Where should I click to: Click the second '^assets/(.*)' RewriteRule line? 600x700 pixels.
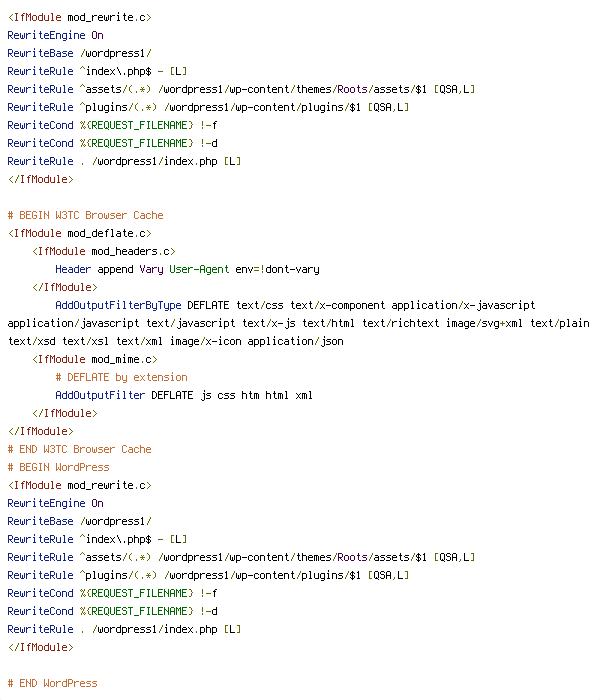242,557
